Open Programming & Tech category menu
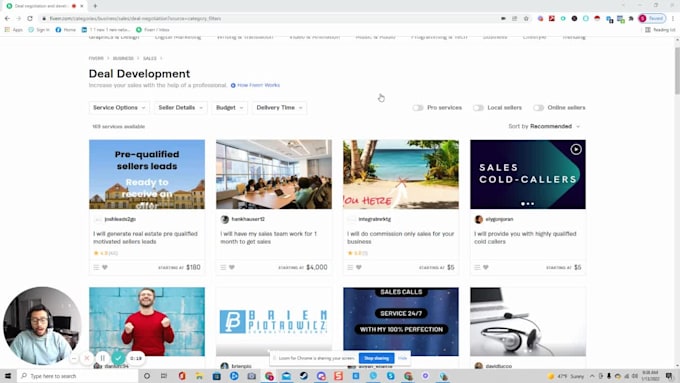This screenshot has height=383, width=680. coord(439,38)
